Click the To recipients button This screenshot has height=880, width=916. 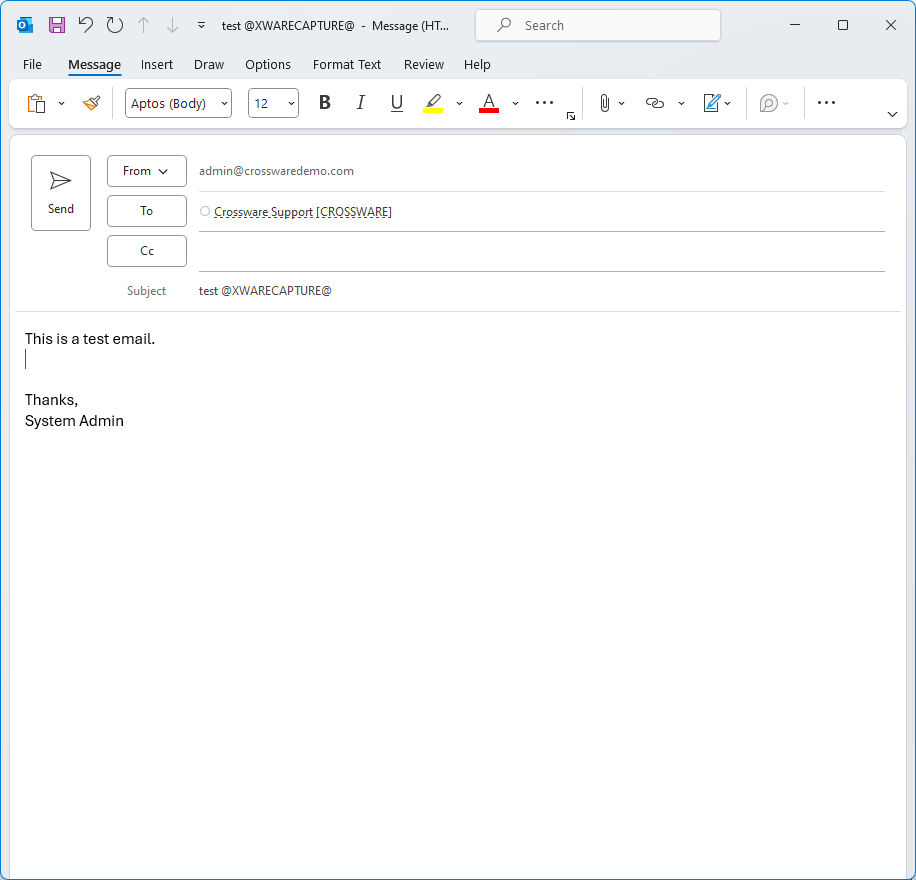point(146,211)
